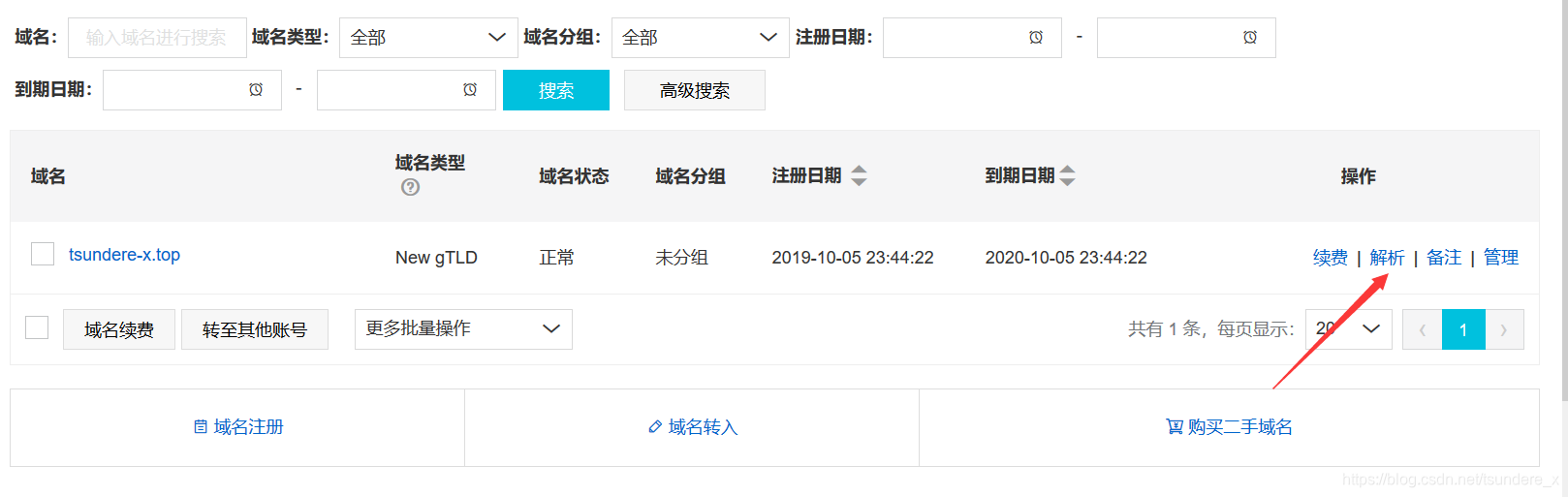Expand 更多批量操作 dropdown
1568x497 pixels.
click(463, 329)
